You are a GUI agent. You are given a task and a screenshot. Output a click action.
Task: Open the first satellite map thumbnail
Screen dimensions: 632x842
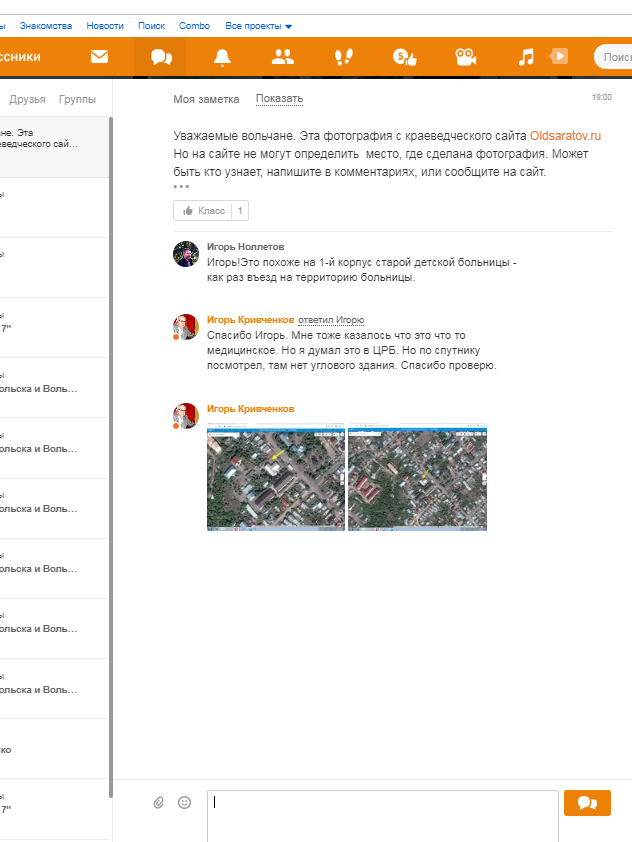[275, 477]
